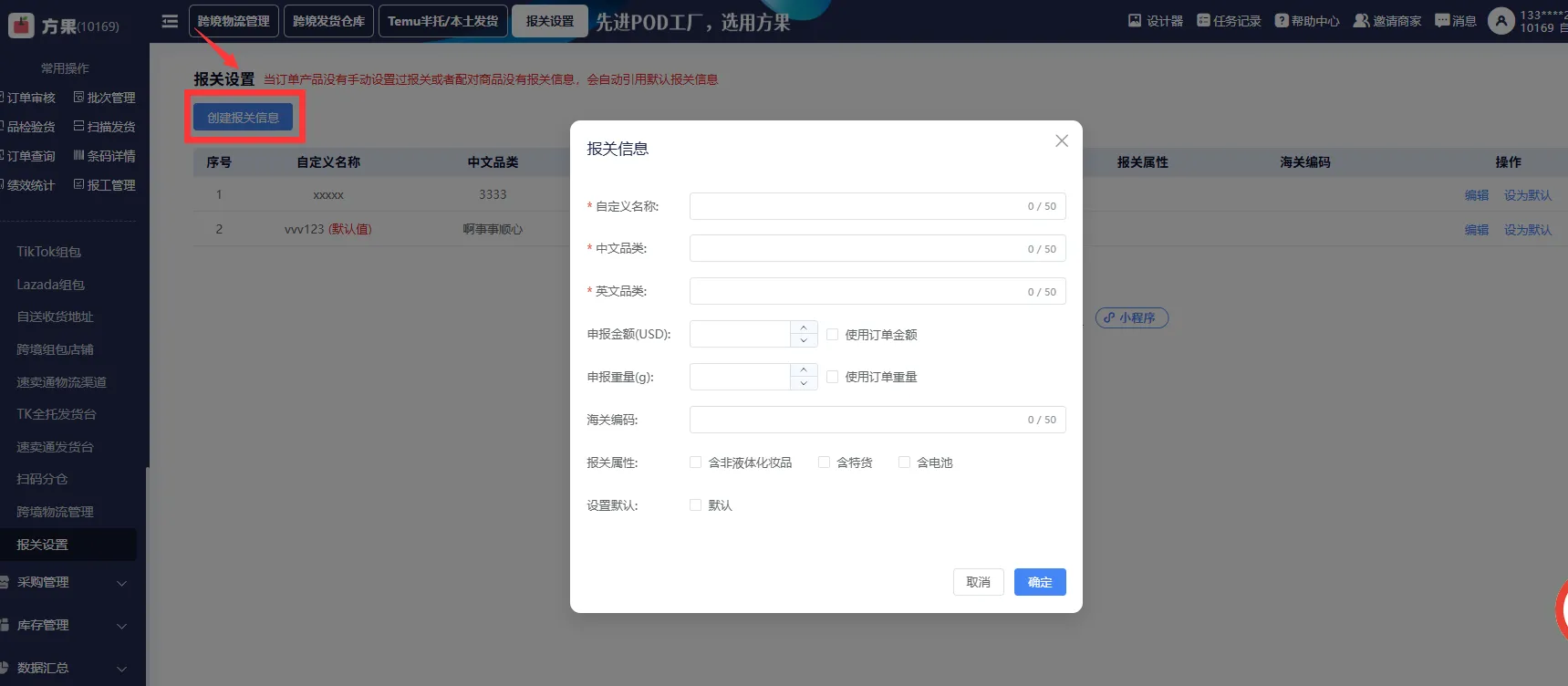Viewport: 1568px width, 686px height.
Task: Click 确定 to confirm dialog
Action: 1040,582
